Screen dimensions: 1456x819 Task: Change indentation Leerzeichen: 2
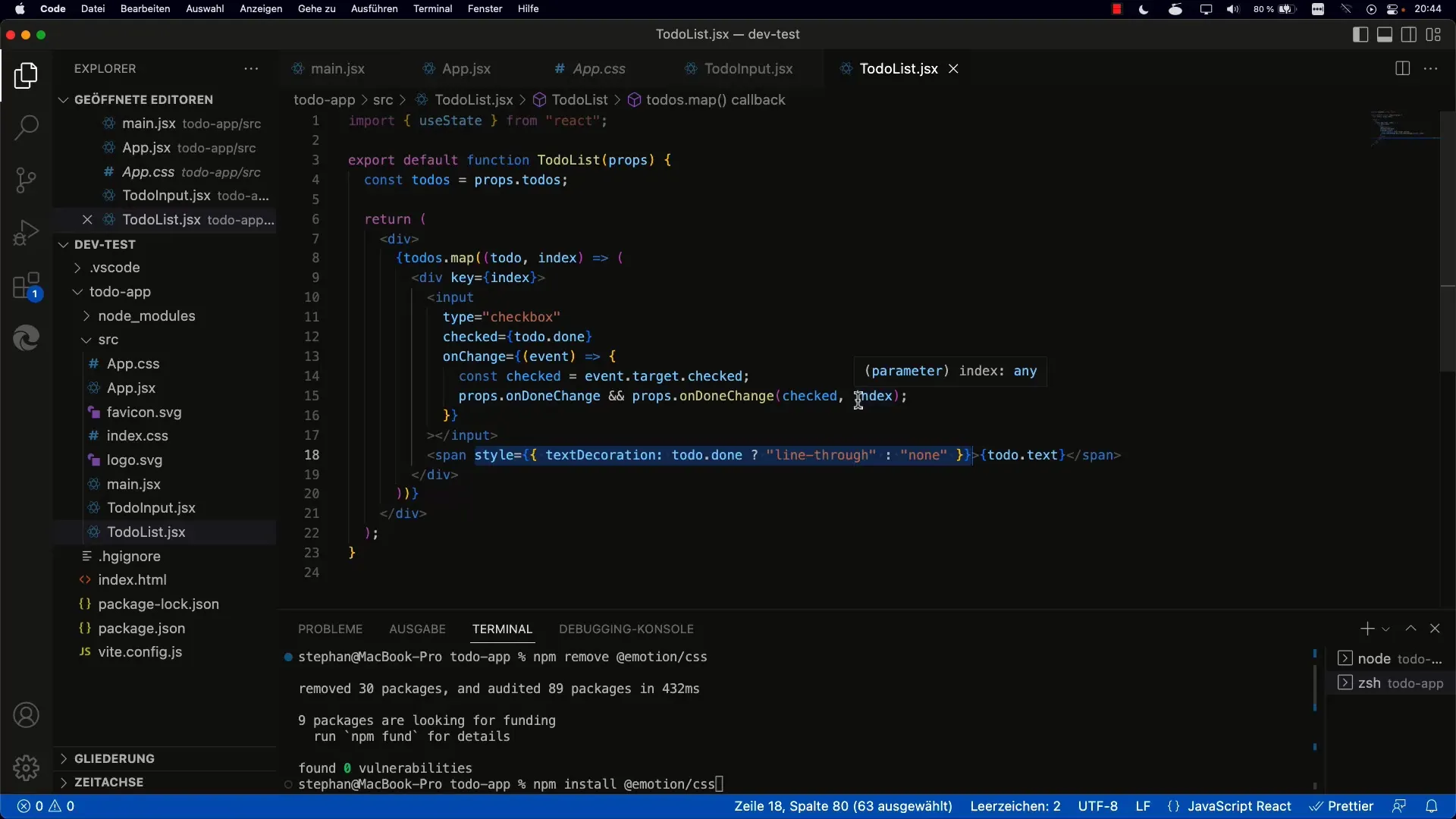tap(1015, 806)
